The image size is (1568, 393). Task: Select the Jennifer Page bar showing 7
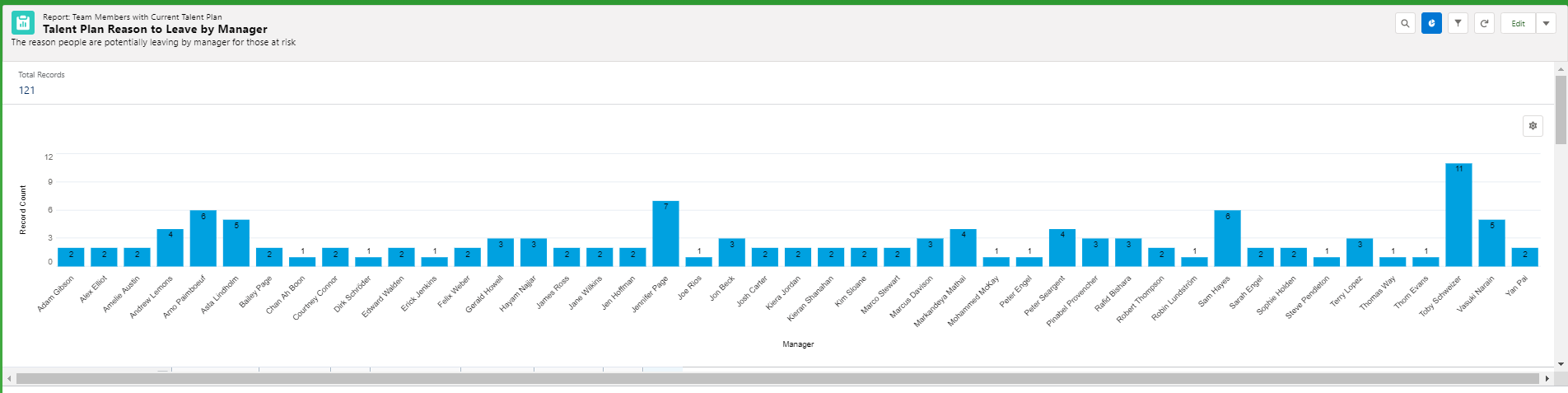point(665,234)
